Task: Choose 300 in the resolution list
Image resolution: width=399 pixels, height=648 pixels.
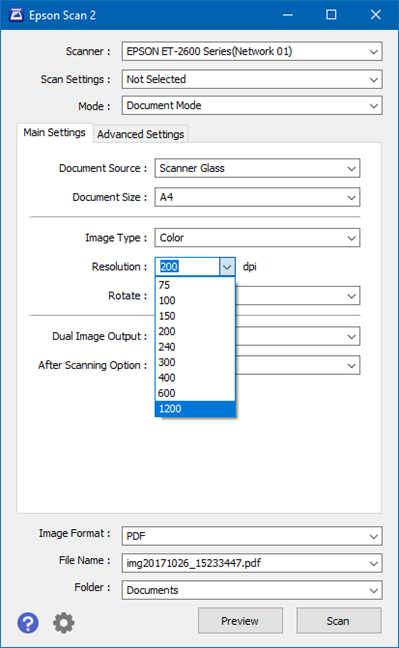Action: point(195,362)
